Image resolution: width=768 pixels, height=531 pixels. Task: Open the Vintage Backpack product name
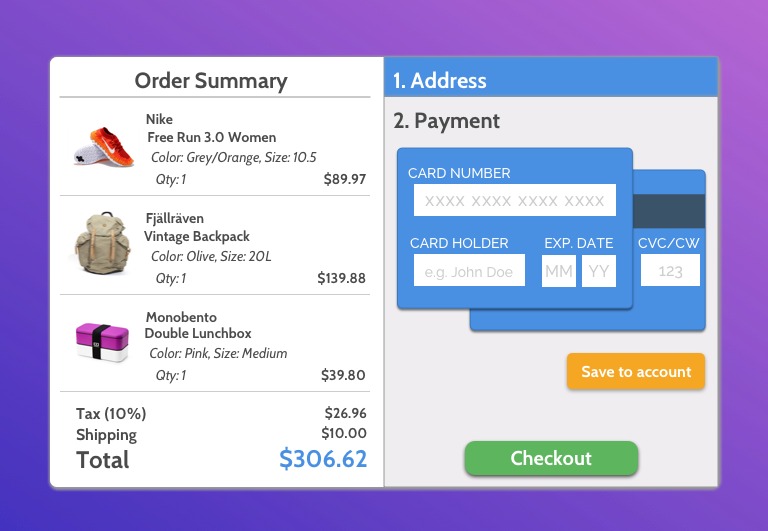coord(197,237)
